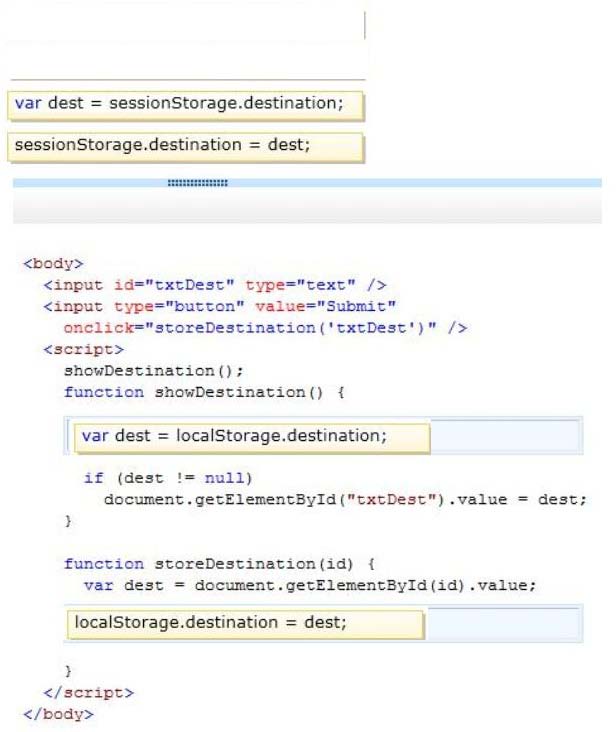This screenshot has width=616, height=732.
Task: Select the 'sessionStorage.destination = dest;' snippet
Action: [185, 147]
